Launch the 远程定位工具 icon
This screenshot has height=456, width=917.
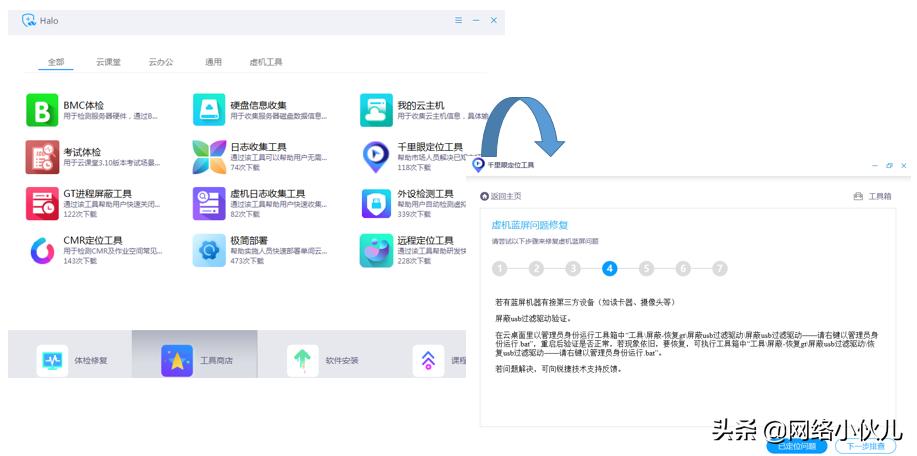click(376, 250)
